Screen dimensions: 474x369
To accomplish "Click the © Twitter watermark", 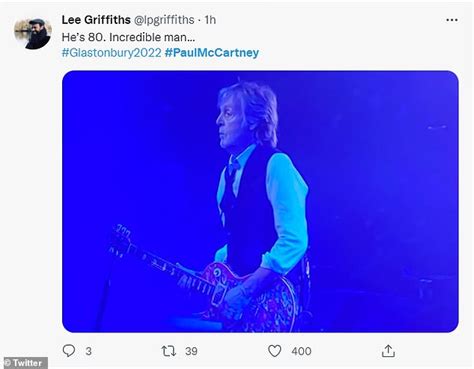I will pyautogui.click(x=24, y=363).
